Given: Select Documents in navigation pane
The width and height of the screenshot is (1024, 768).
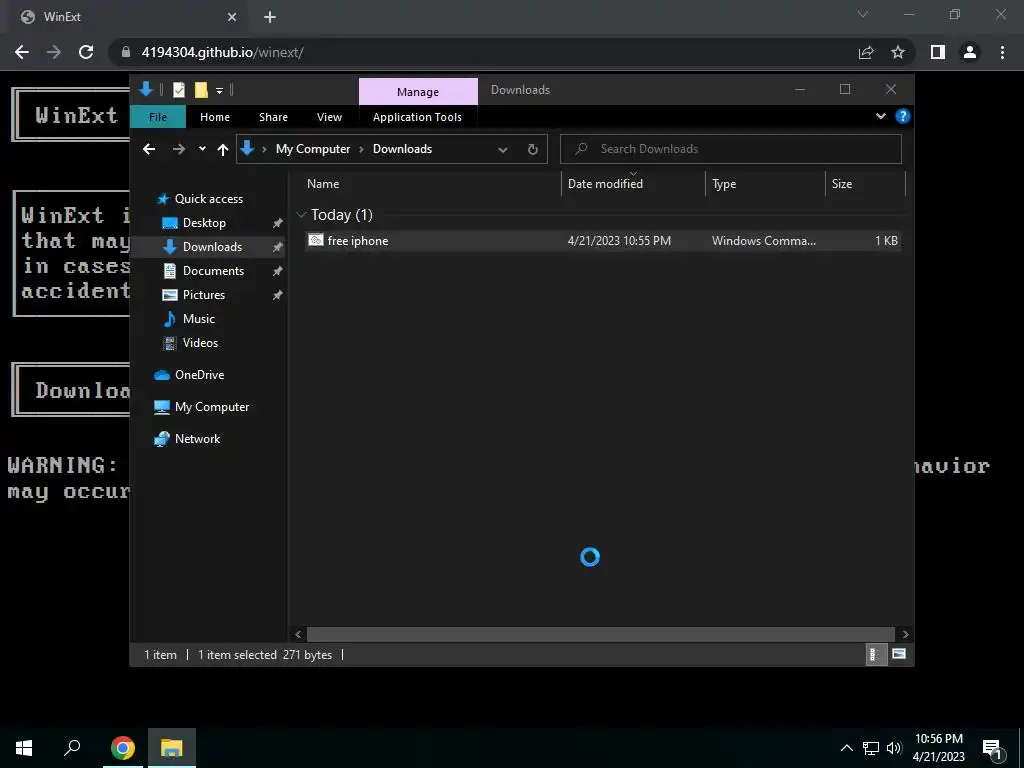Looking at the screenshot, I should 213,271.
